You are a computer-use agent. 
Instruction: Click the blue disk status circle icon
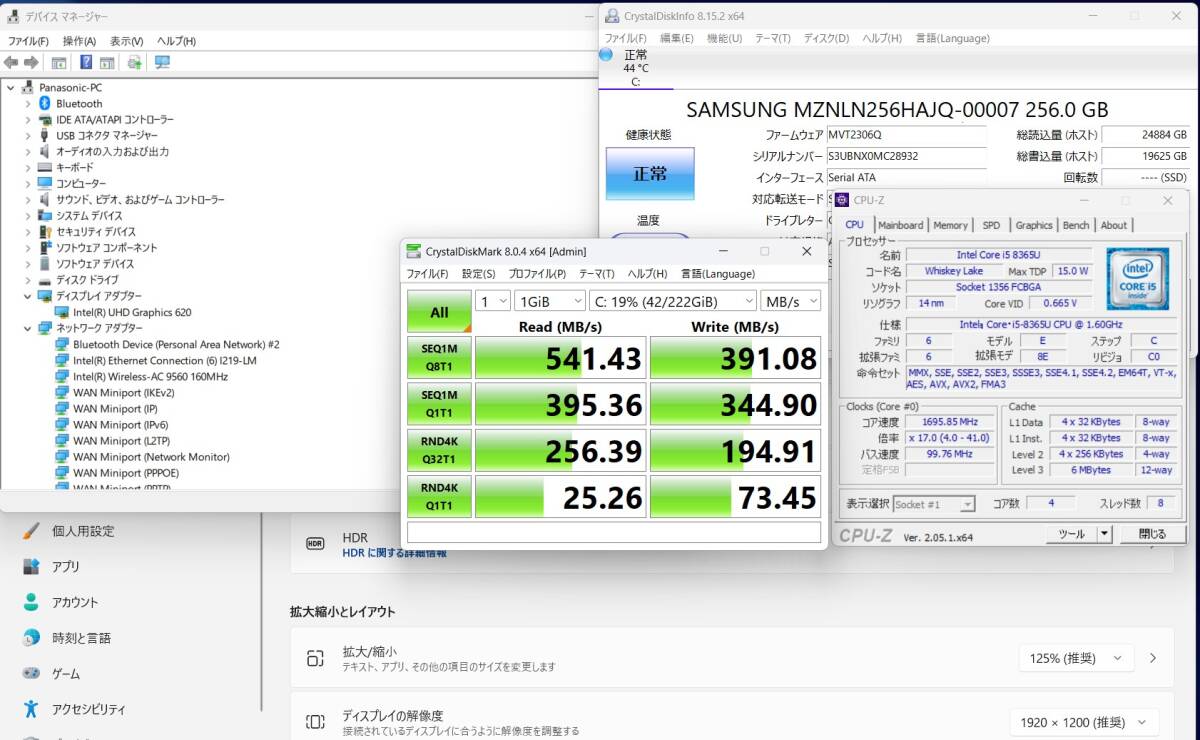pos(606,55)
